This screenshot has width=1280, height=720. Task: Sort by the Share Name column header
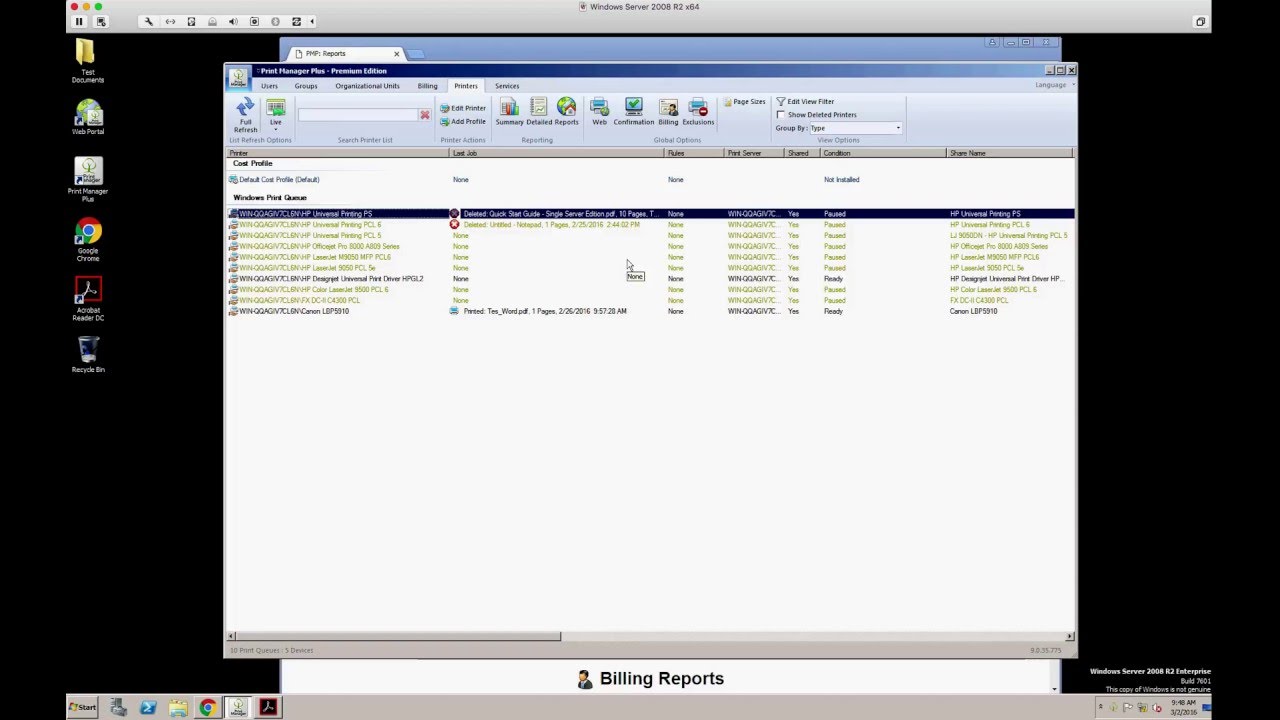point(1009,153)
